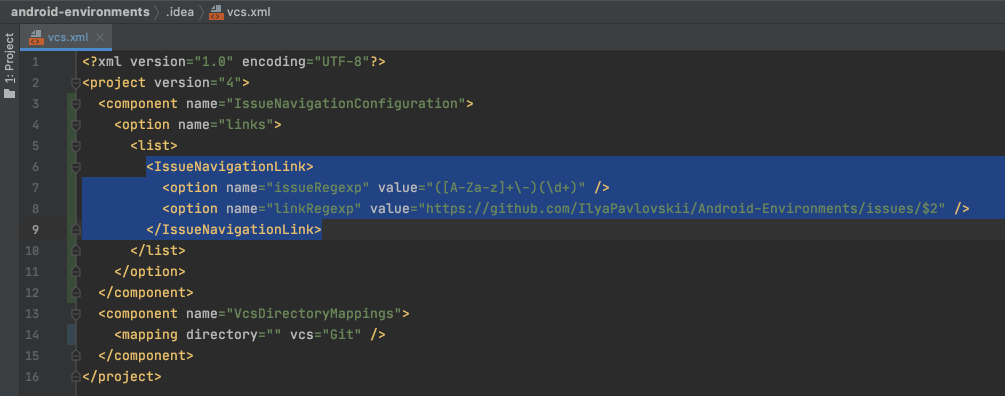Click the closing </option> tag on line 11

coord(150,272)
